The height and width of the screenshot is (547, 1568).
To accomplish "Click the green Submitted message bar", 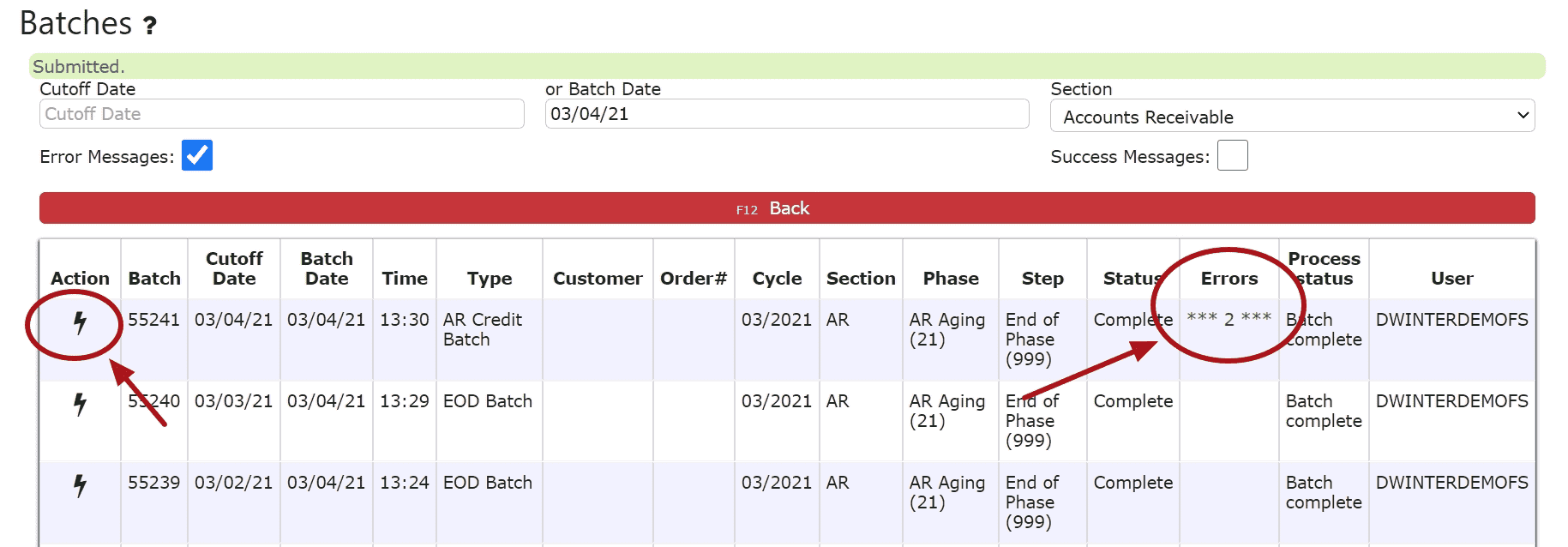I will tap(787, 66).
